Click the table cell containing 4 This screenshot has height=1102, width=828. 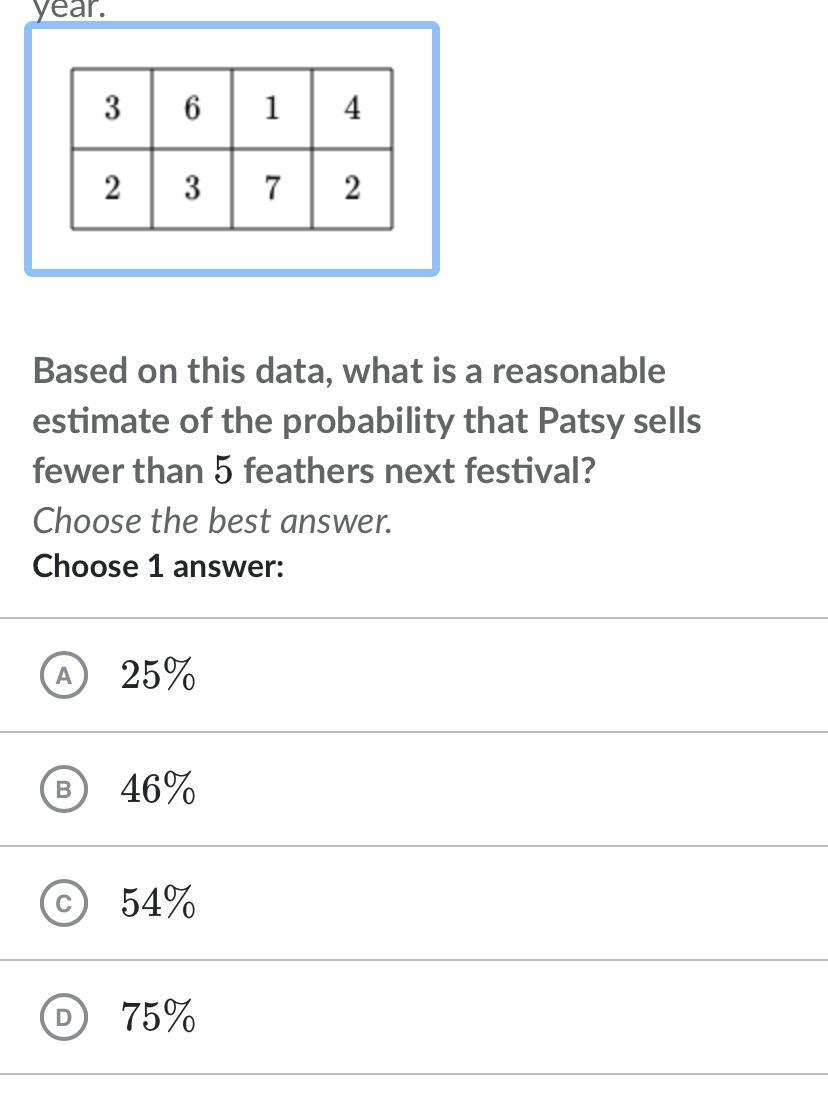[352, 109]
